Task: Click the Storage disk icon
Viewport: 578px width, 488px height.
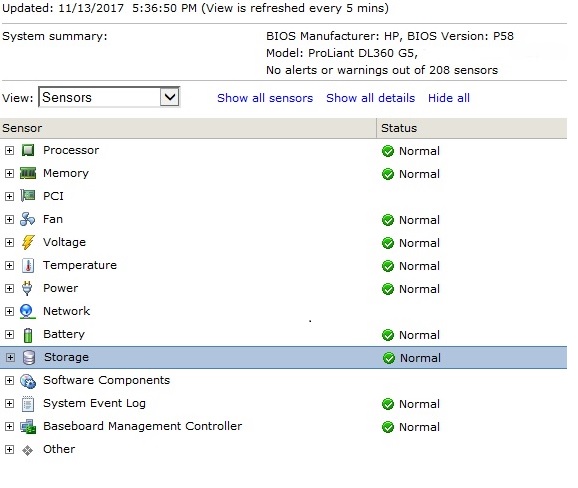Action: (x=29, y=358)
